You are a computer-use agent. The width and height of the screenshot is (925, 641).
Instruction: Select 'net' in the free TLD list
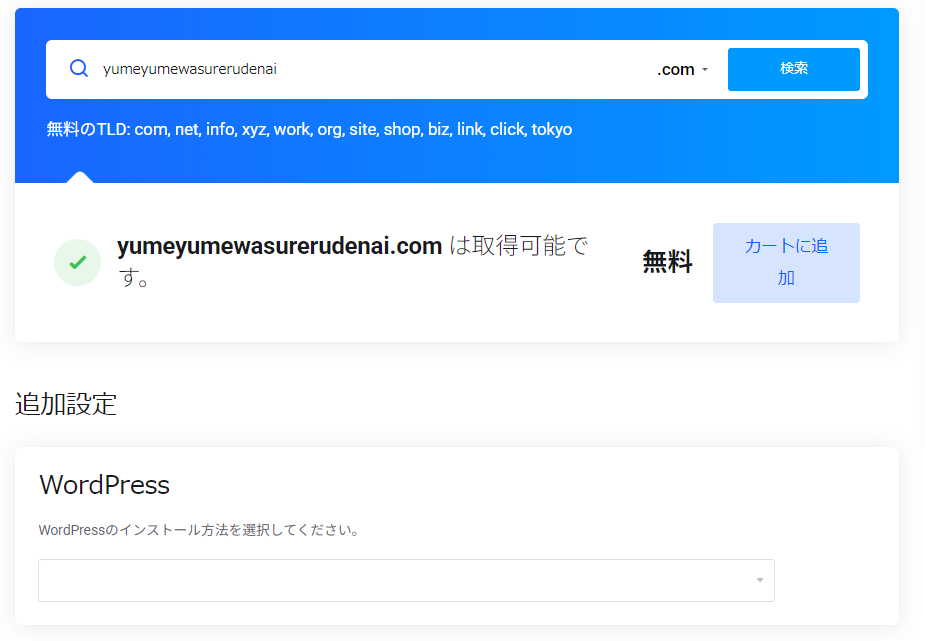click(x=187, y=130)
